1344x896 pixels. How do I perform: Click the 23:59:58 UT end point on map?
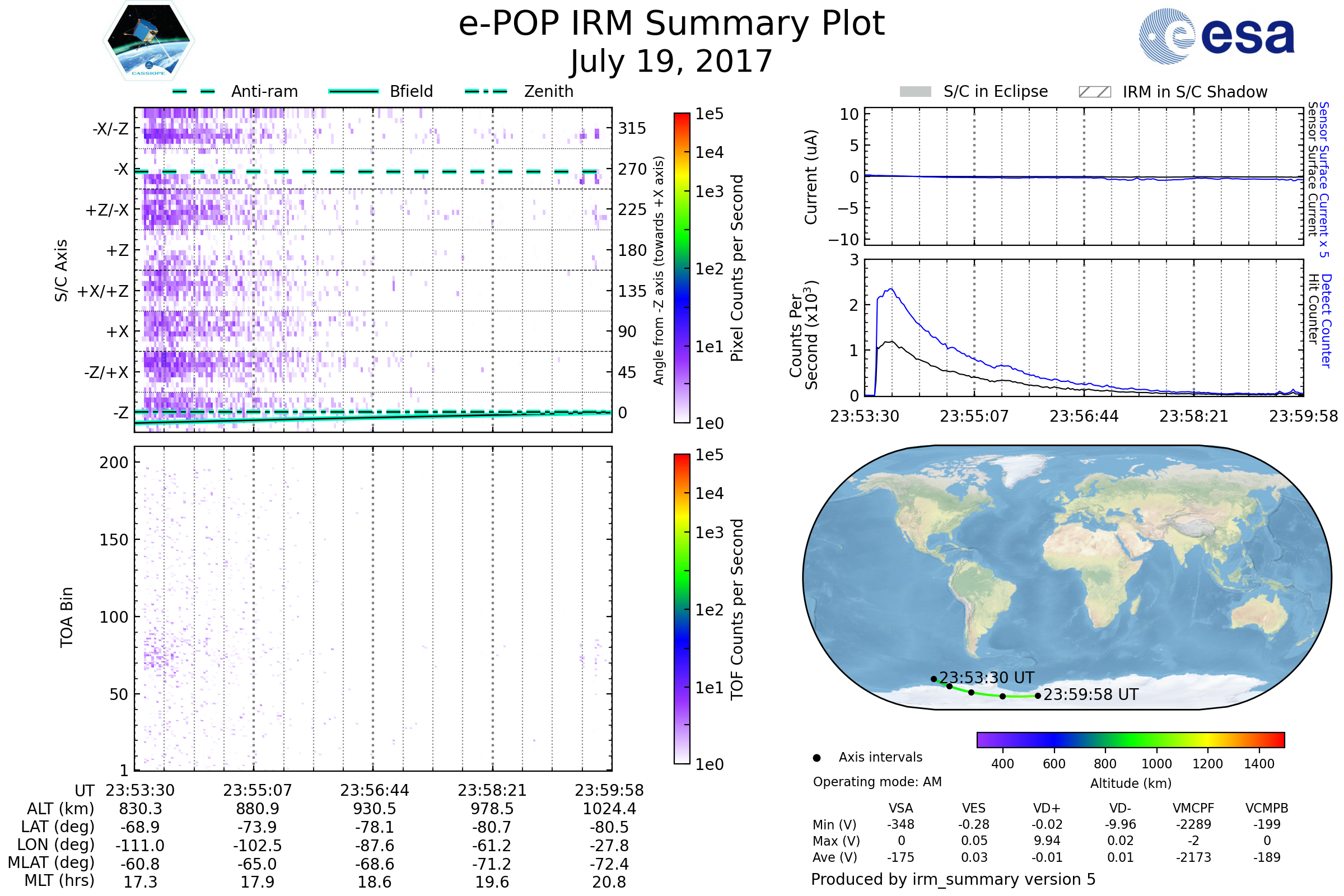1038,696
